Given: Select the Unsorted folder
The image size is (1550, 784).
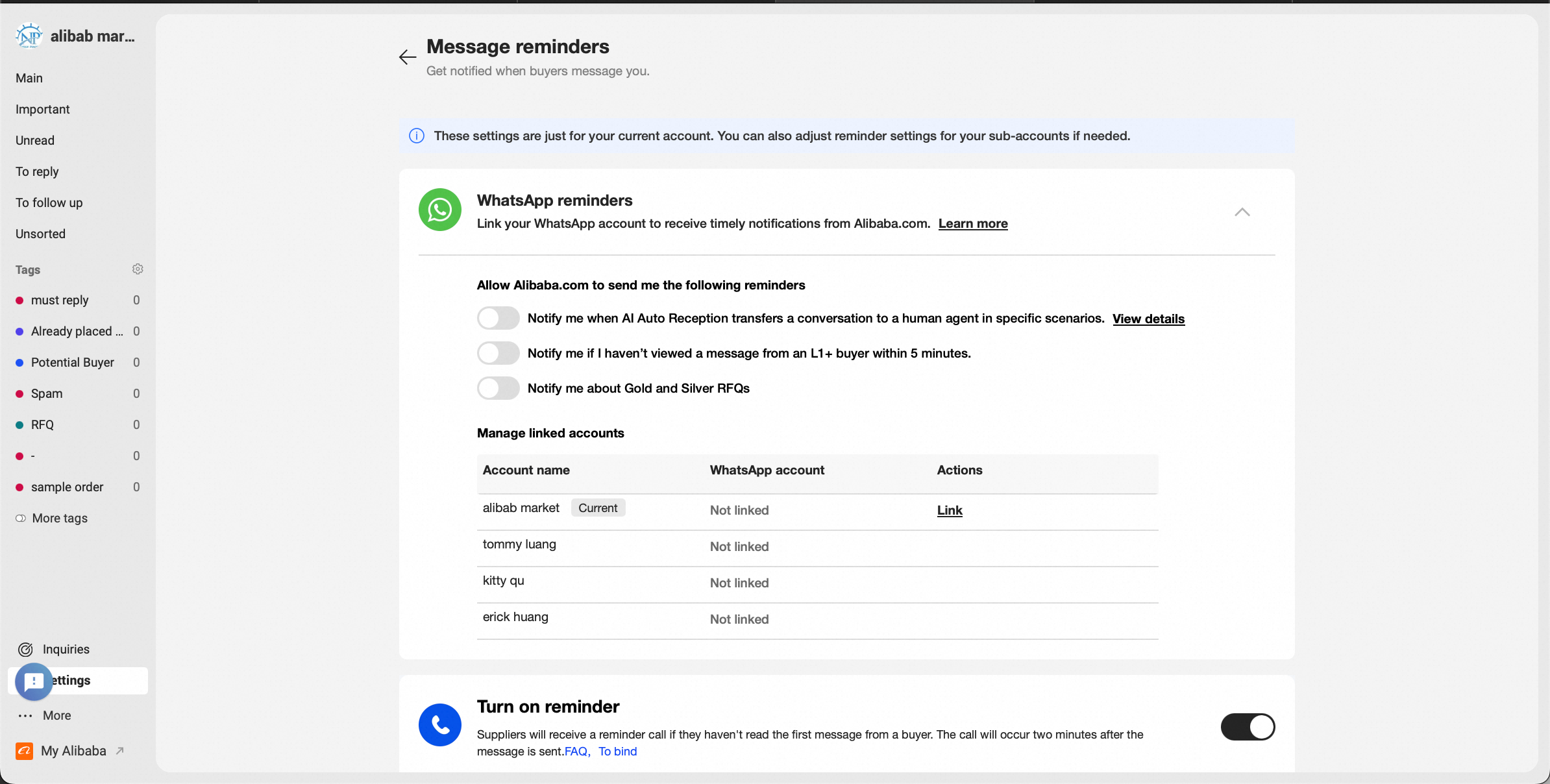Looking at the screenshot, I should click(40, 234).
